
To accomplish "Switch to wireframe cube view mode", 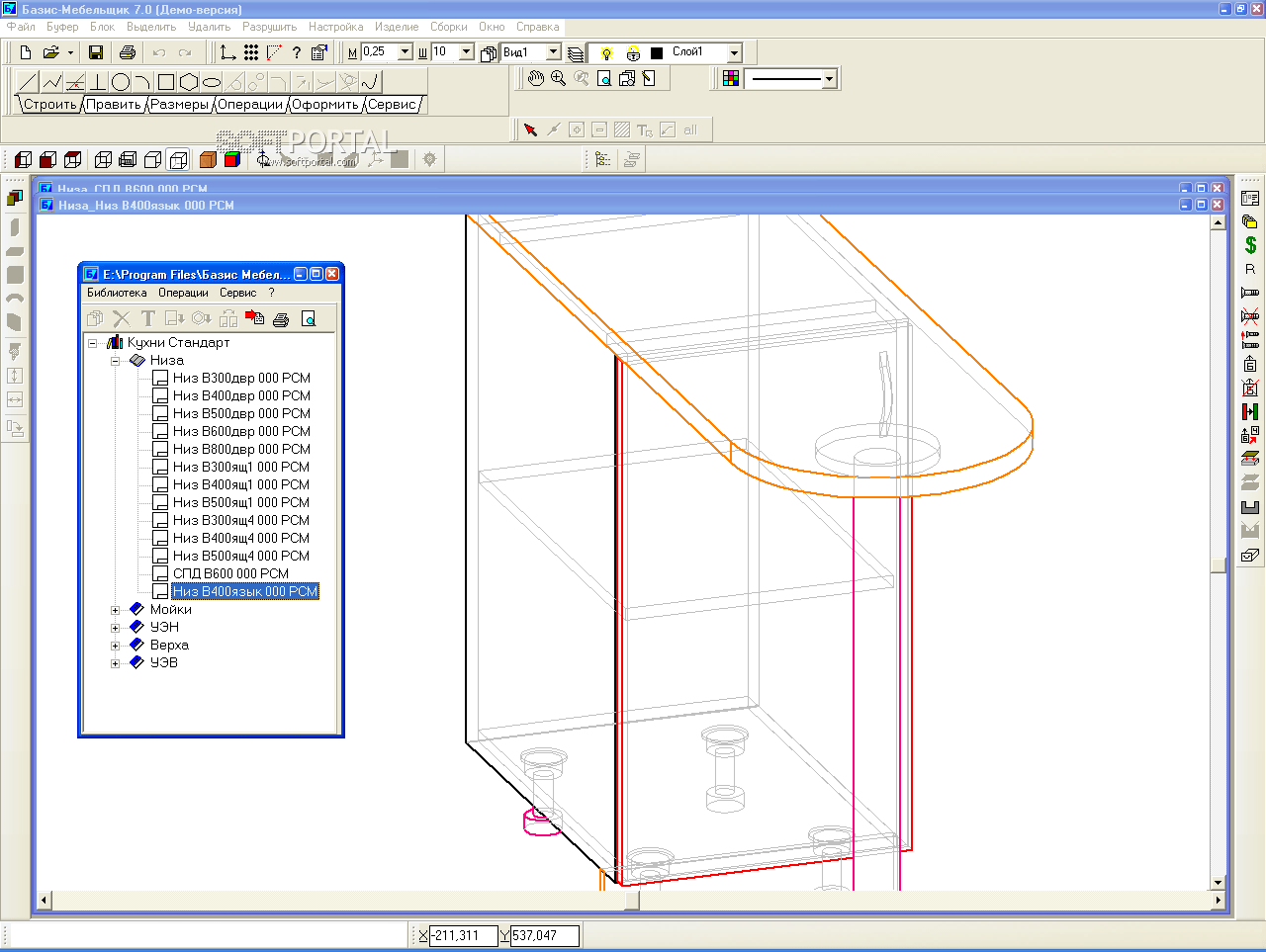I will 103,159.
